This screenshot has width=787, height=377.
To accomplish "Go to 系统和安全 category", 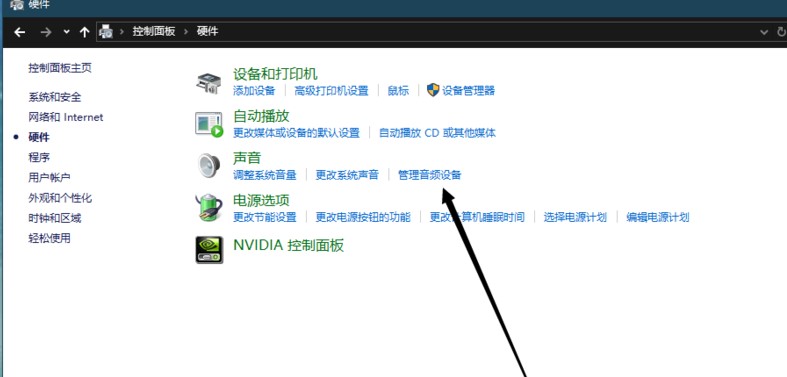I will point(55,97).
